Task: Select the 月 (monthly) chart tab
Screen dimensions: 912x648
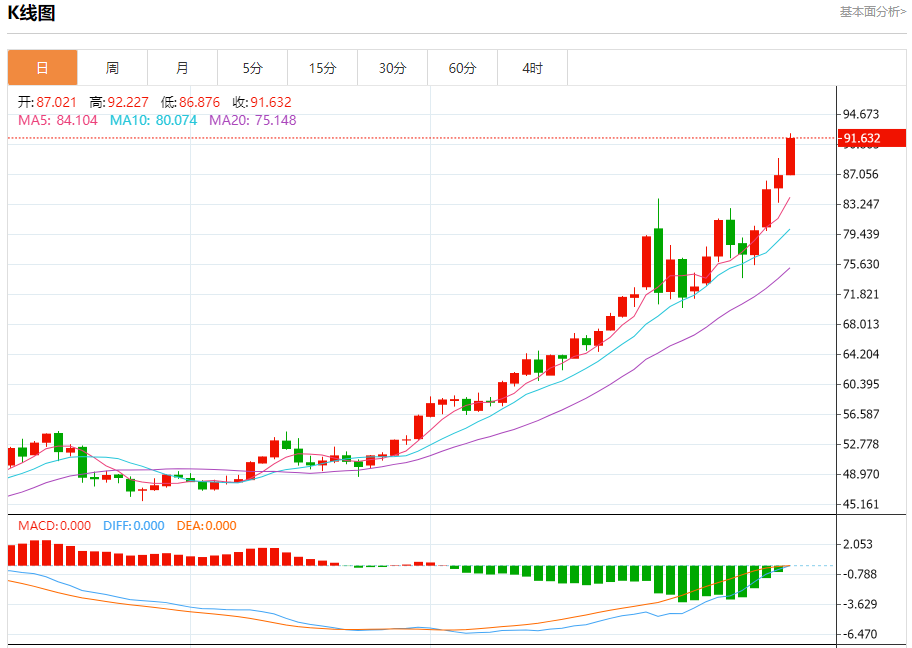Action: pos(182,68)
